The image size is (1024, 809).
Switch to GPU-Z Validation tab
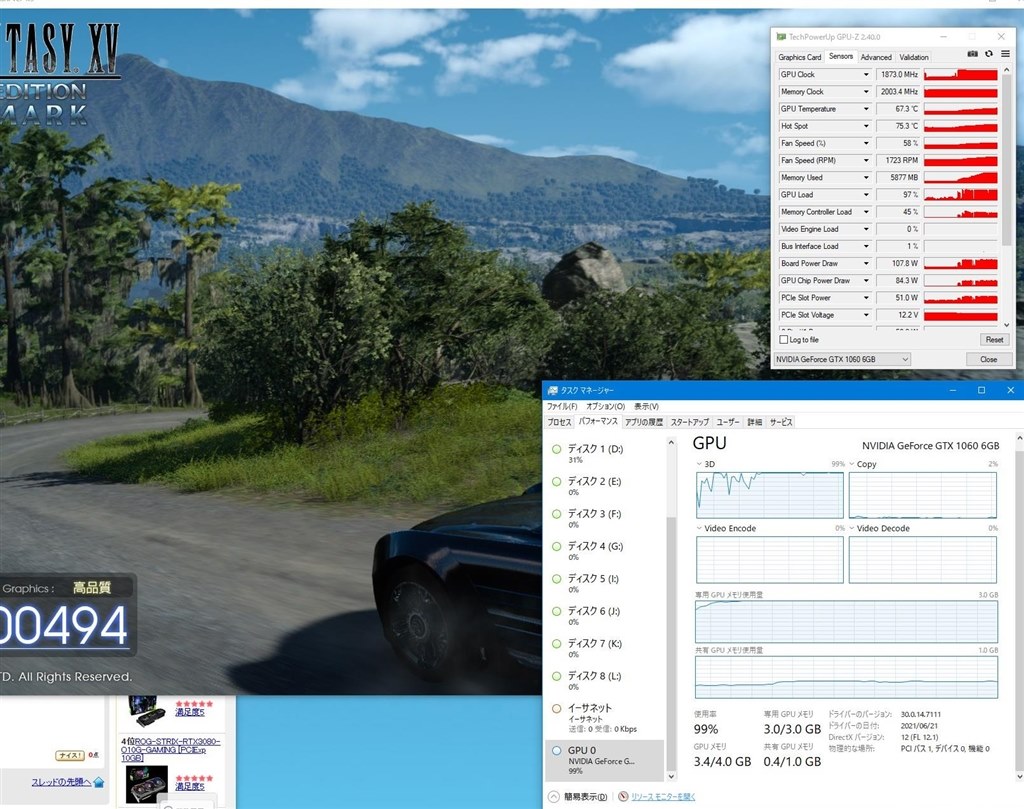(914, 57)
